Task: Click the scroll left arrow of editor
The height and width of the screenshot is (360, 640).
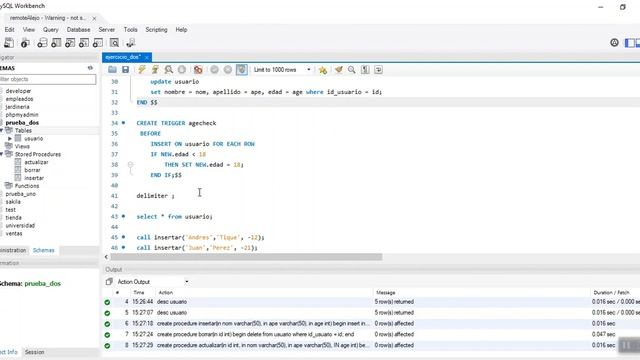Action: [x=106, y=257]
